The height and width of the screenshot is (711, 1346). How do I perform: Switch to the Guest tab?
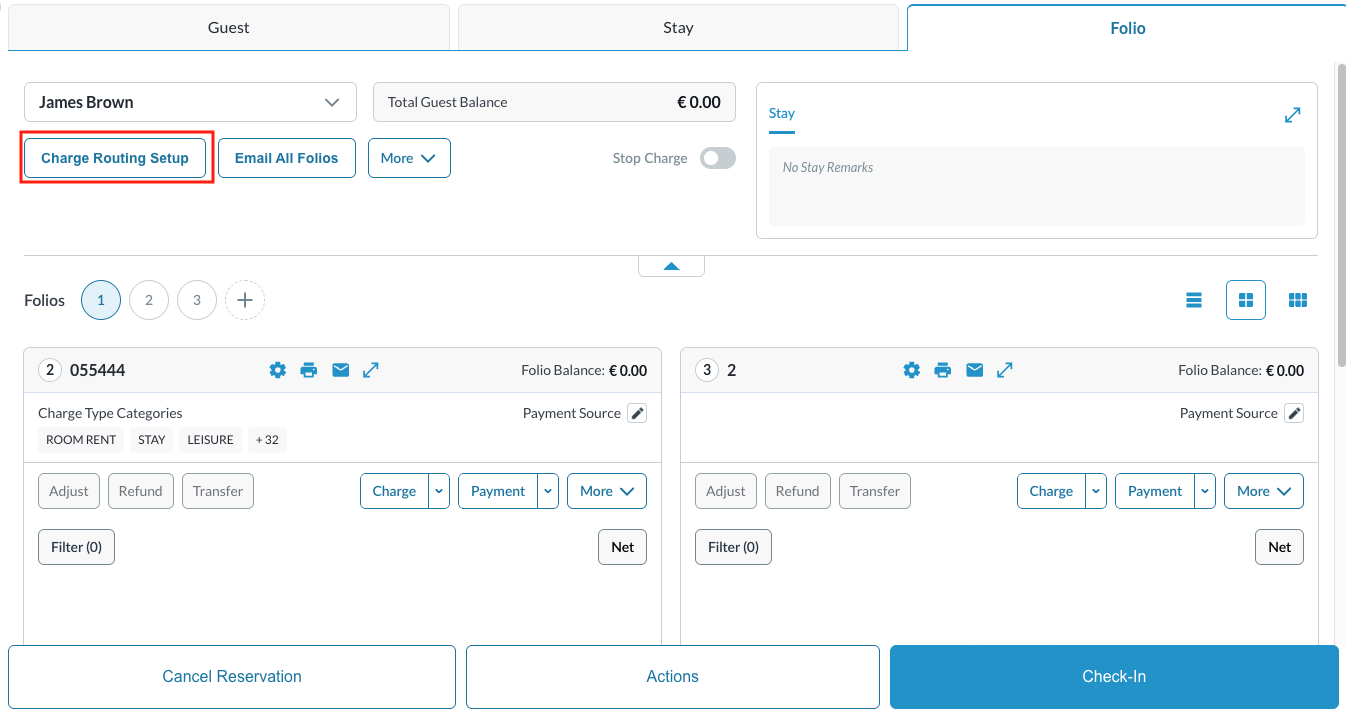[x=228, y=27]
